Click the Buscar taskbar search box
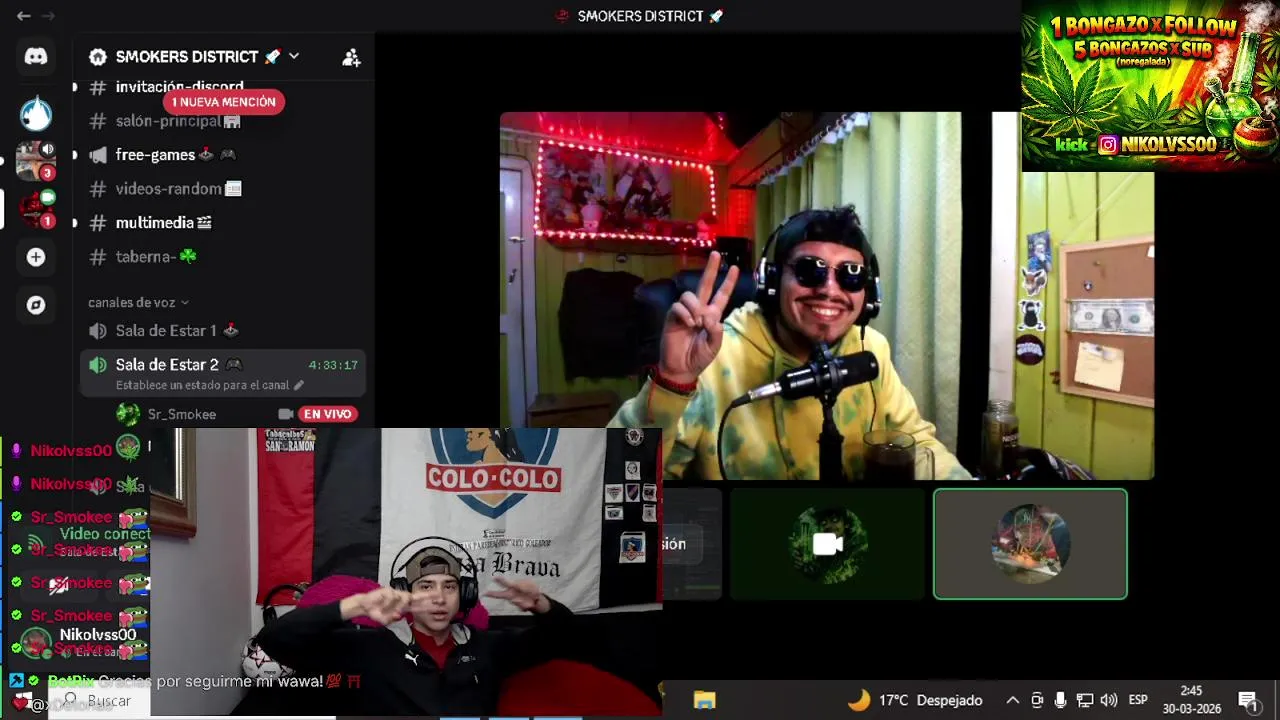Viewport: 1280px width, 720px height. pos(100,701)
